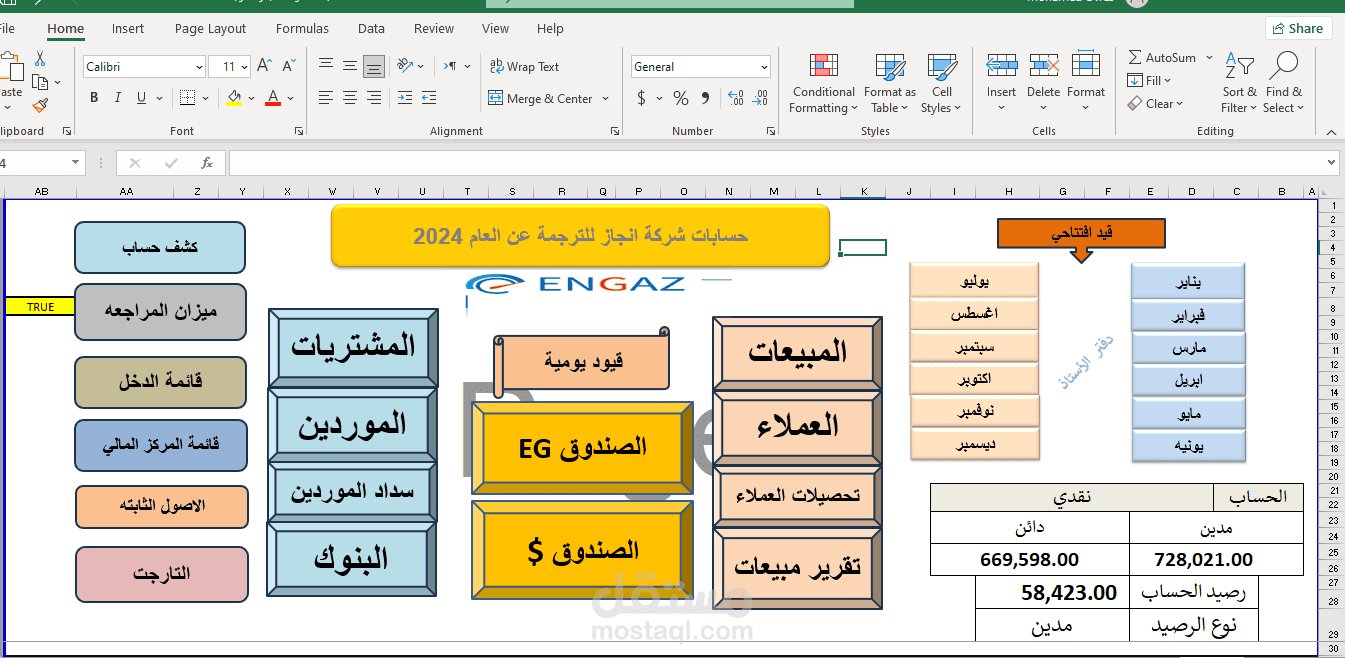Click the المبيعات sales button
Image resolution: width=1345 pixels, height=658 pixels.
[797, 351]
